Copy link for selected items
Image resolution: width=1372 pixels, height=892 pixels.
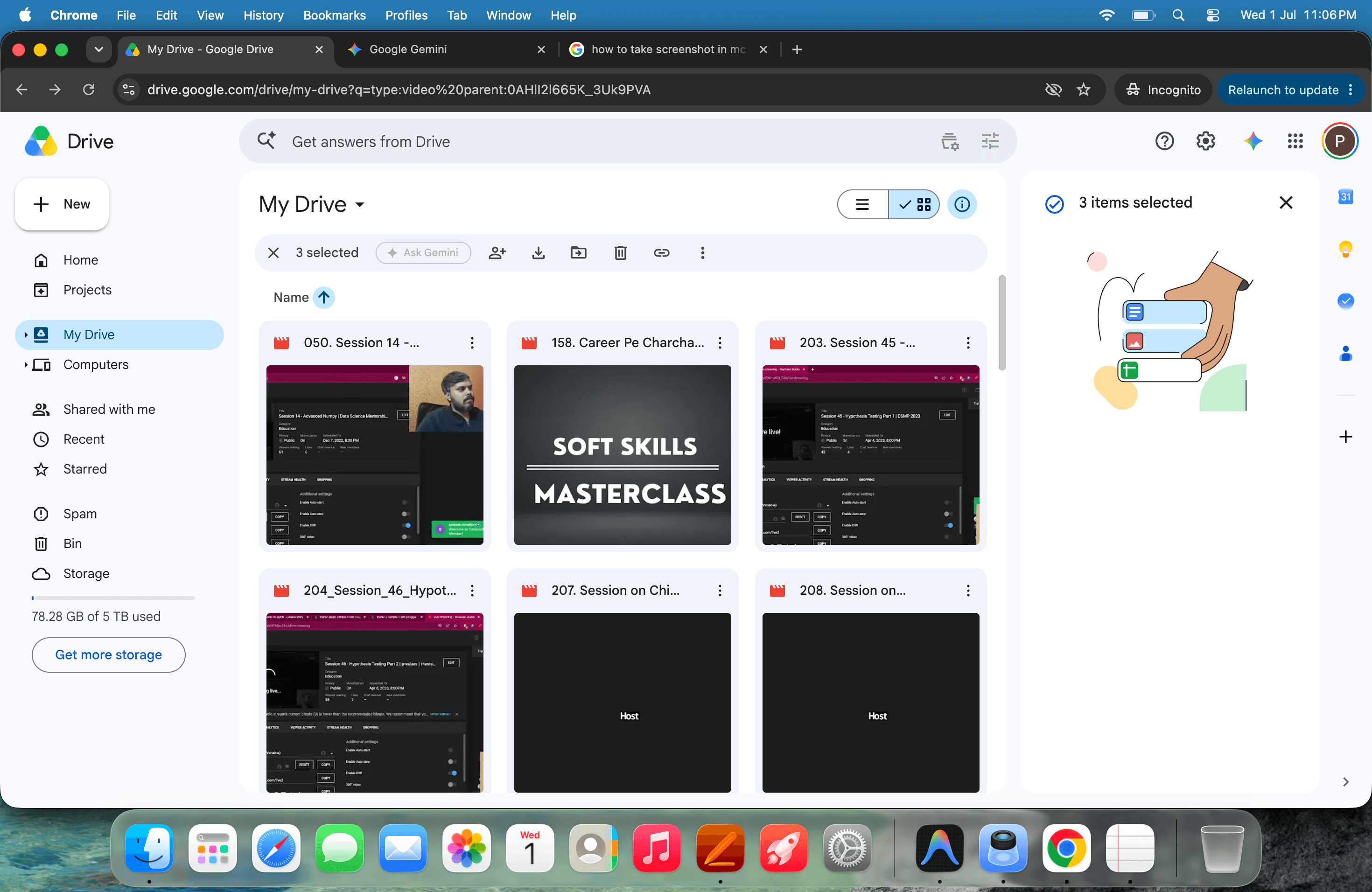point(661,253)
